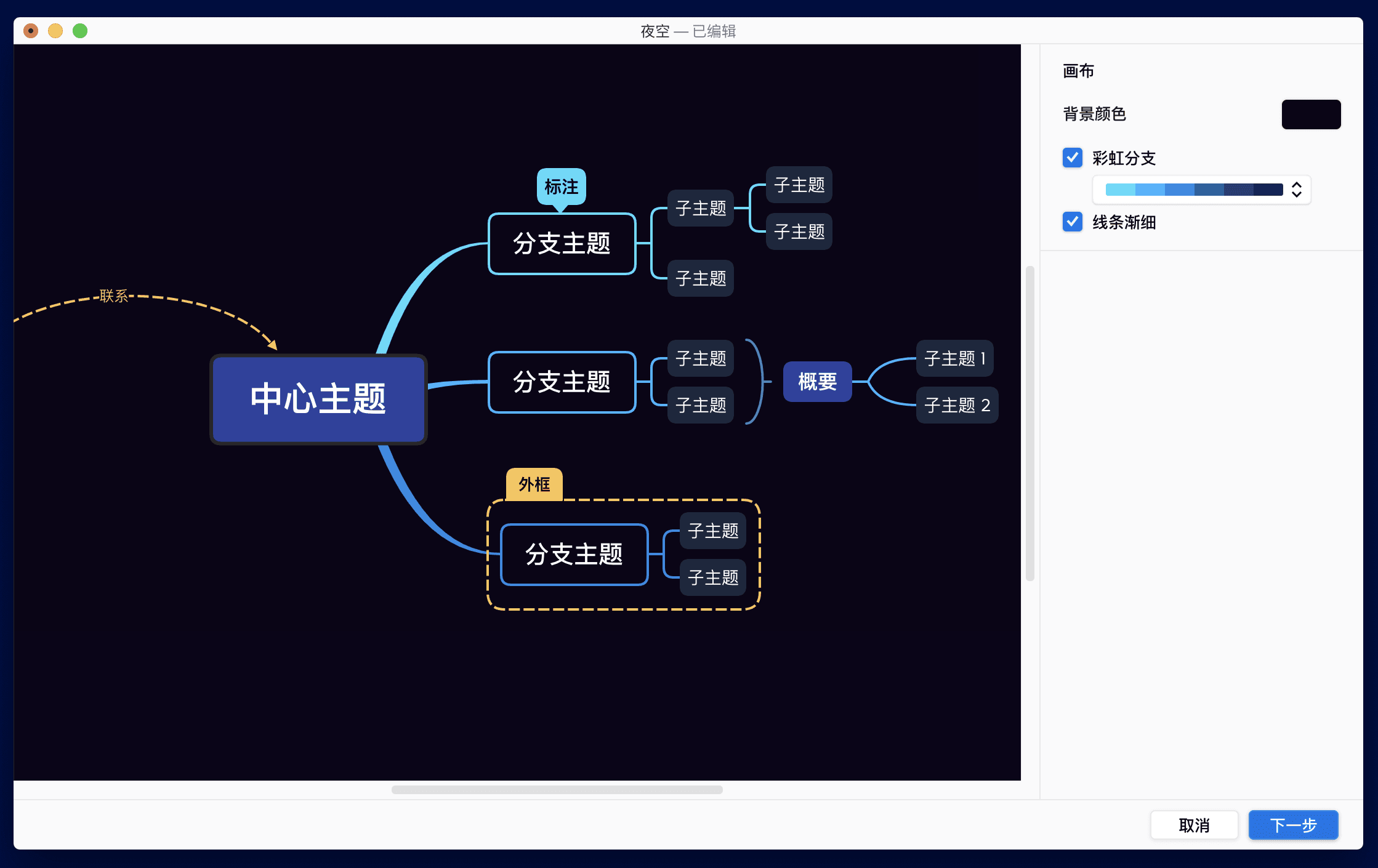Click the 标注 callout above the branch
1378x868 pixels.
click(562, 187)
